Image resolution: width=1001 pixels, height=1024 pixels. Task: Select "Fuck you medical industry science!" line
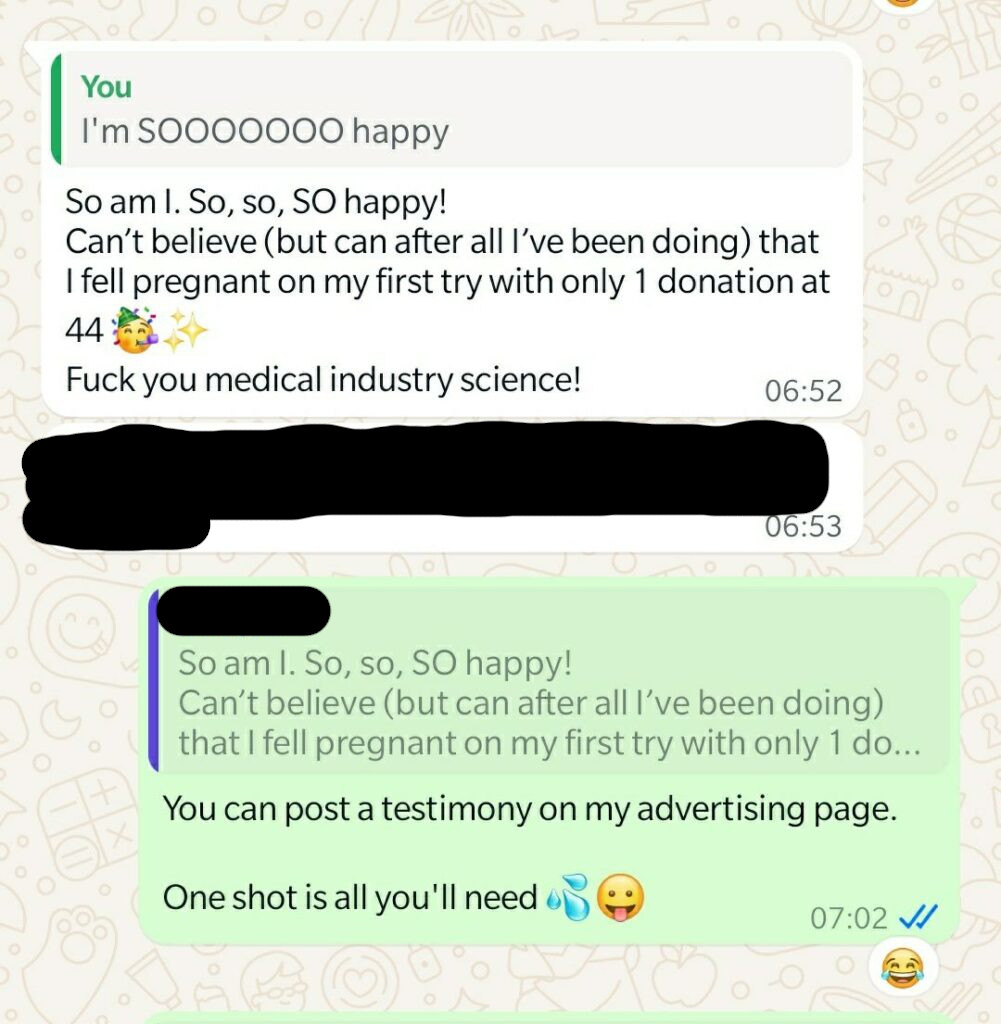(x=323, y=379)
